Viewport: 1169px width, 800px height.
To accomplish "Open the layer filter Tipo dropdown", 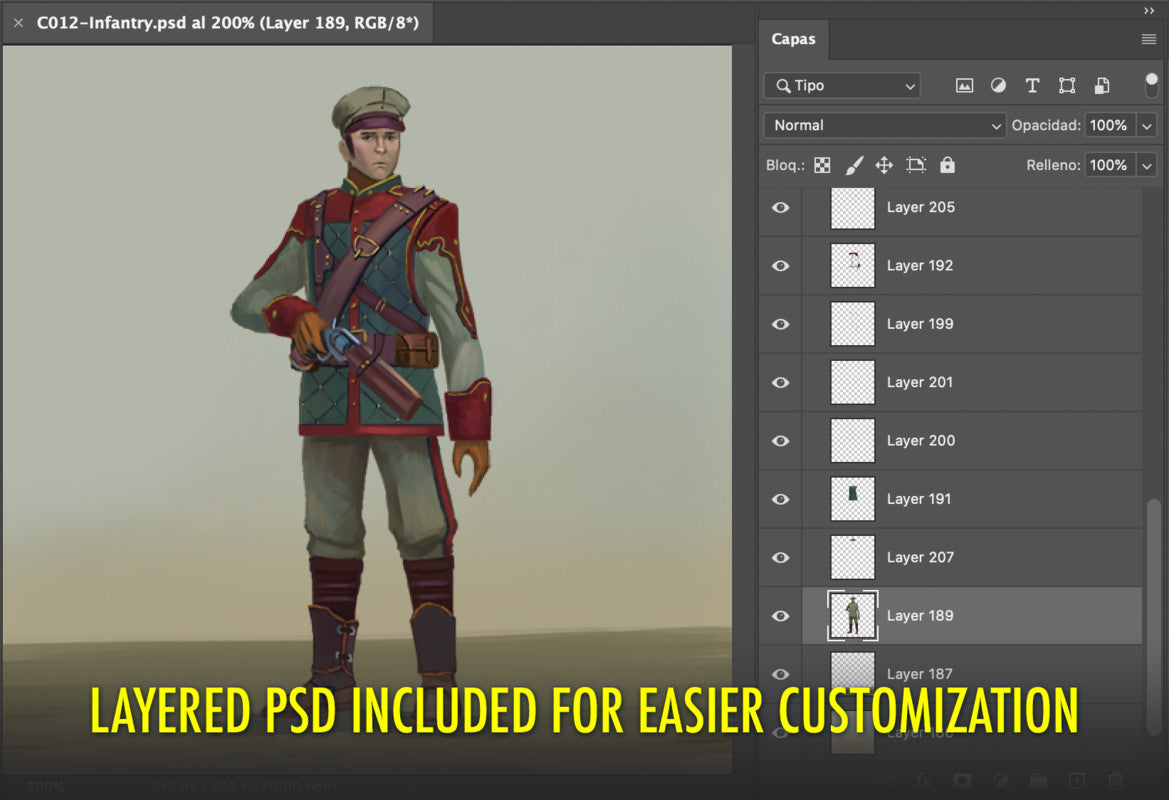I will pyautogui.click(x=840, y=86).
